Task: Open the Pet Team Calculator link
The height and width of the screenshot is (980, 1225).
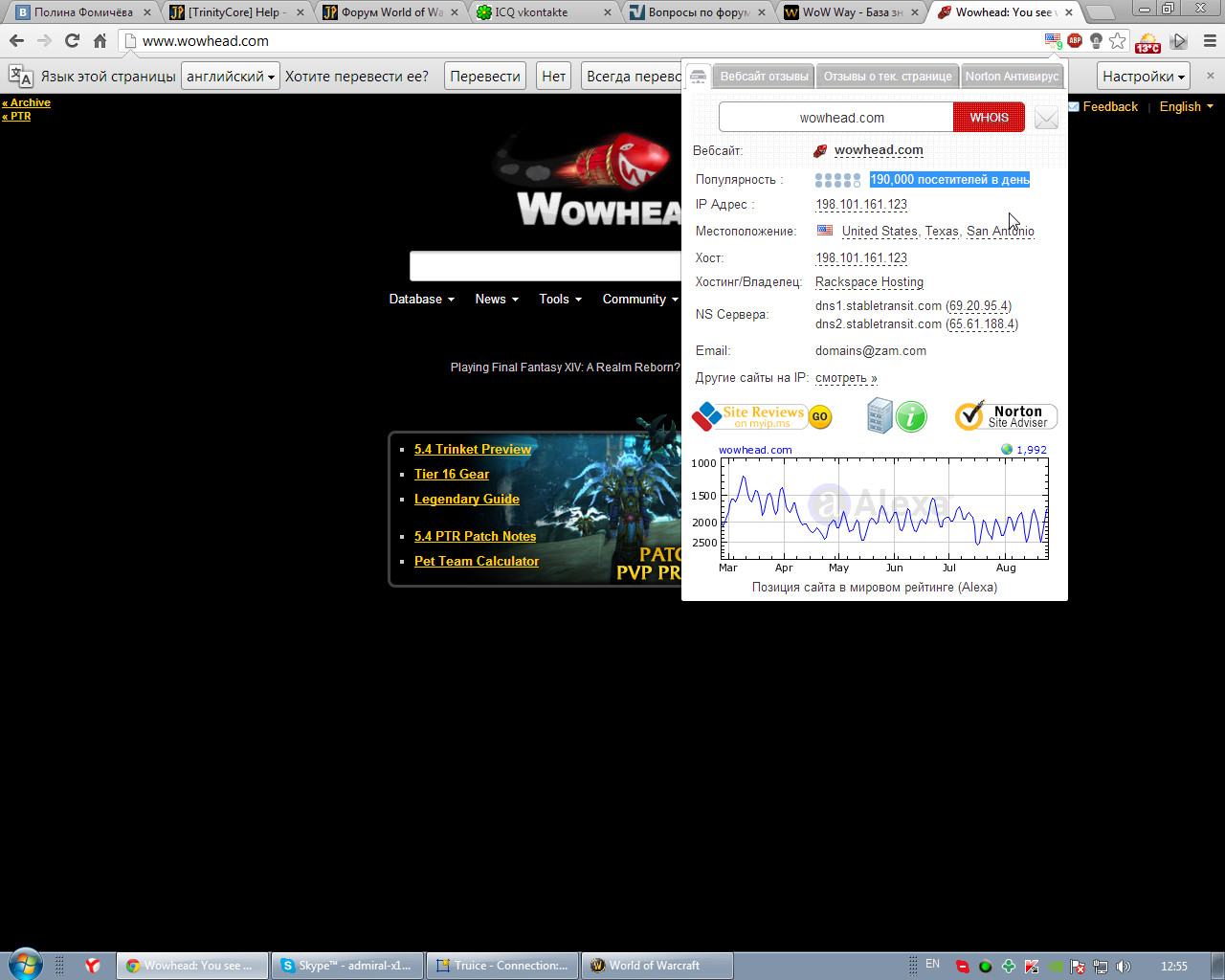Action: [x=477, y=561]
